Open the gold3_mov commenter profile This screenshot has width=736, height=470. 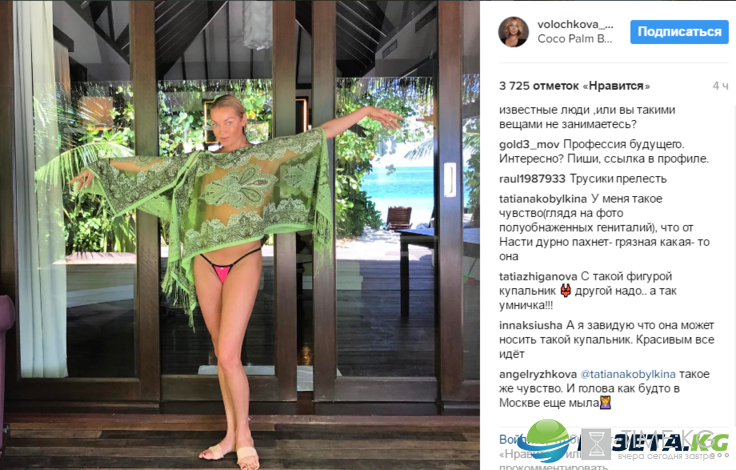click(529, 145)
